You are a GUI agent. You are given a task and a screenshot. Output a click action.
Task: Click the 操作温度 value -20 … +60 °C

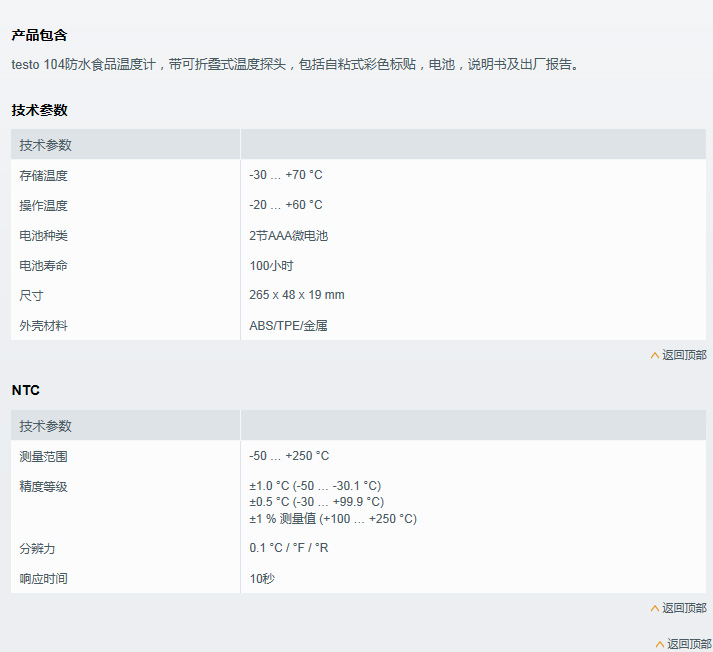point(286,205)
